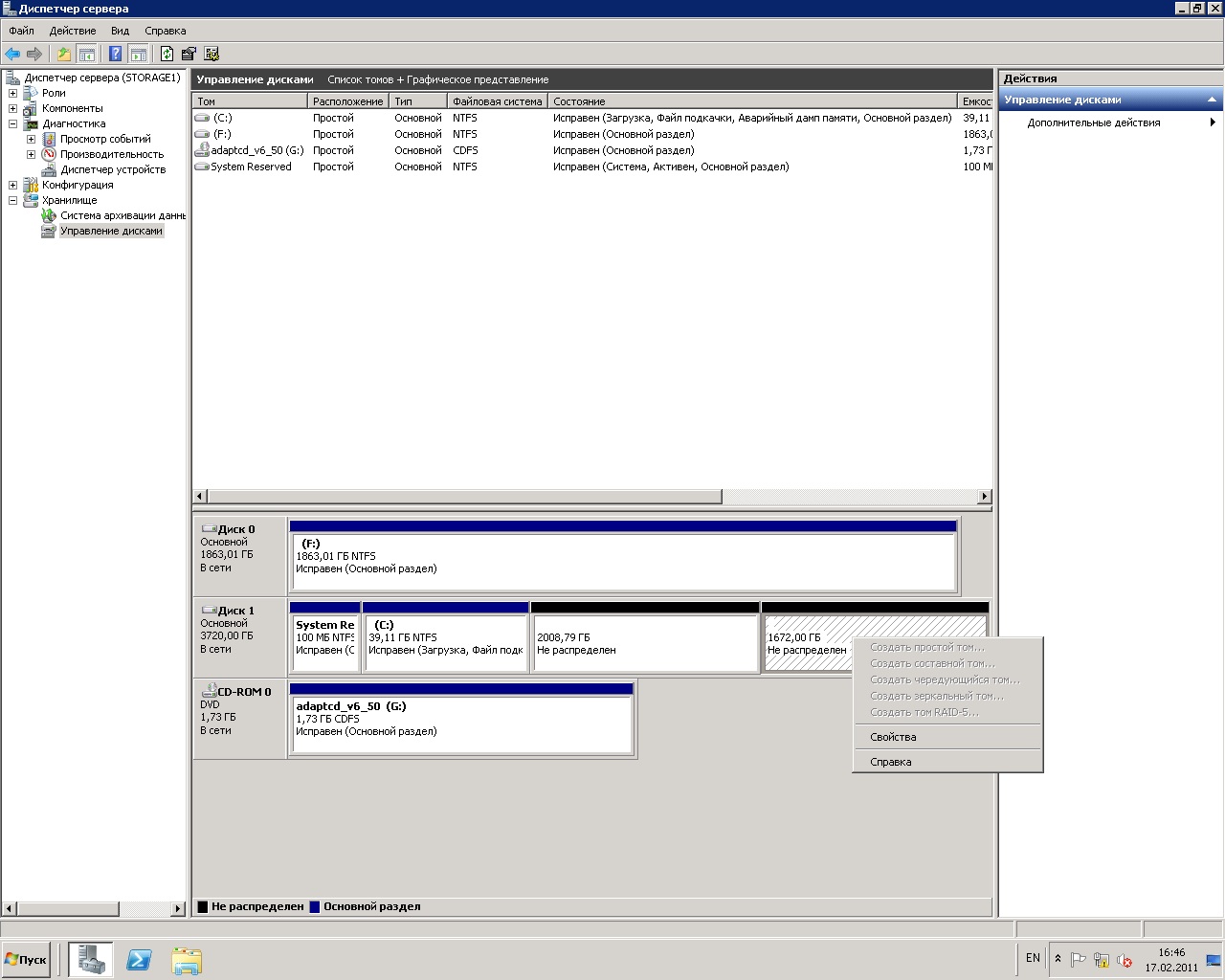Screen dimensions: 1225x980
Task: Expand the Просмотр событий node
Action: pos(31,139)
